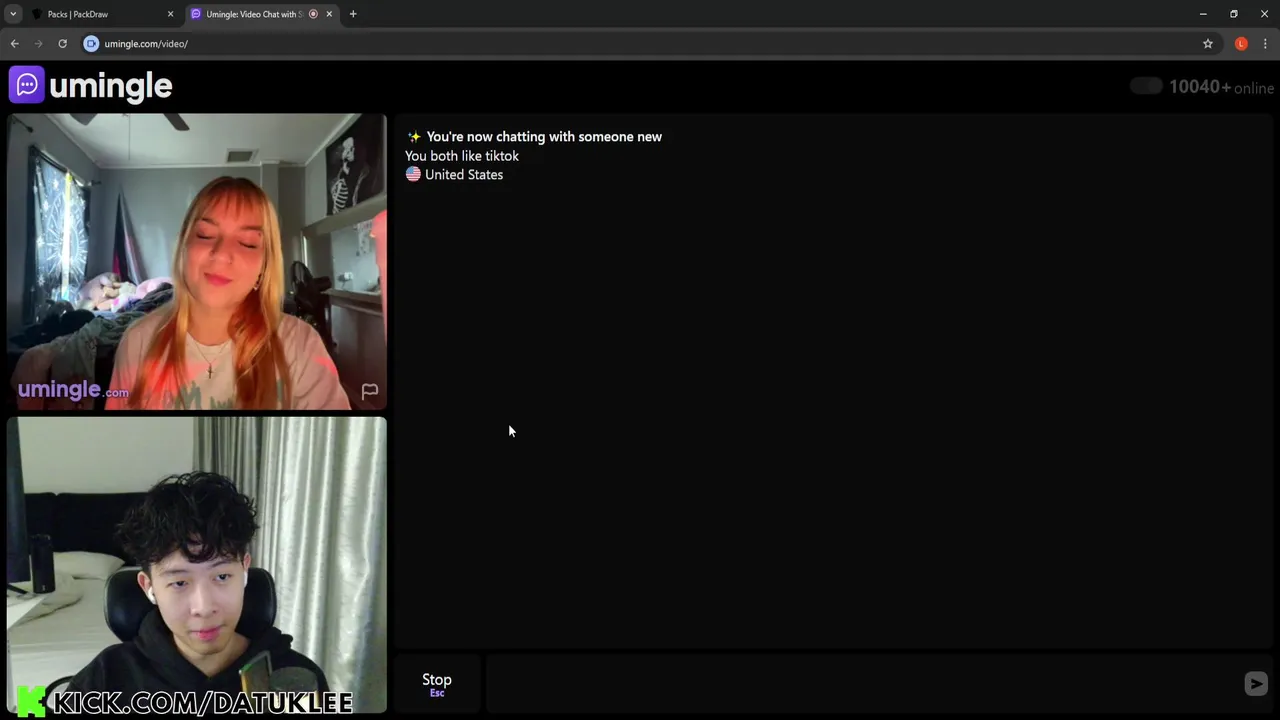
Task: Open the Chrome profile avatar
Action: pos(1241,44)
